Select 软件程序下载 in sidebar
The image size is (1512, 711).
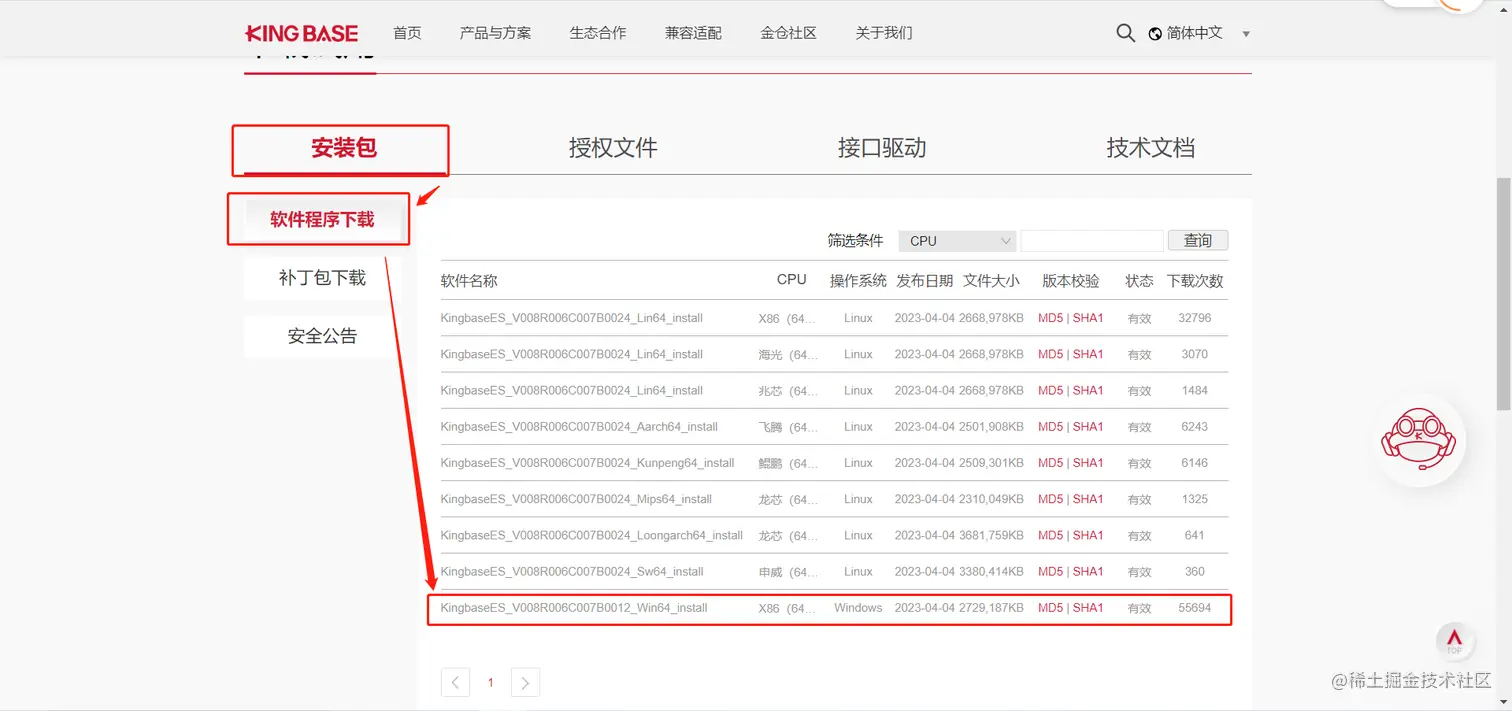[x=322, y=219]
